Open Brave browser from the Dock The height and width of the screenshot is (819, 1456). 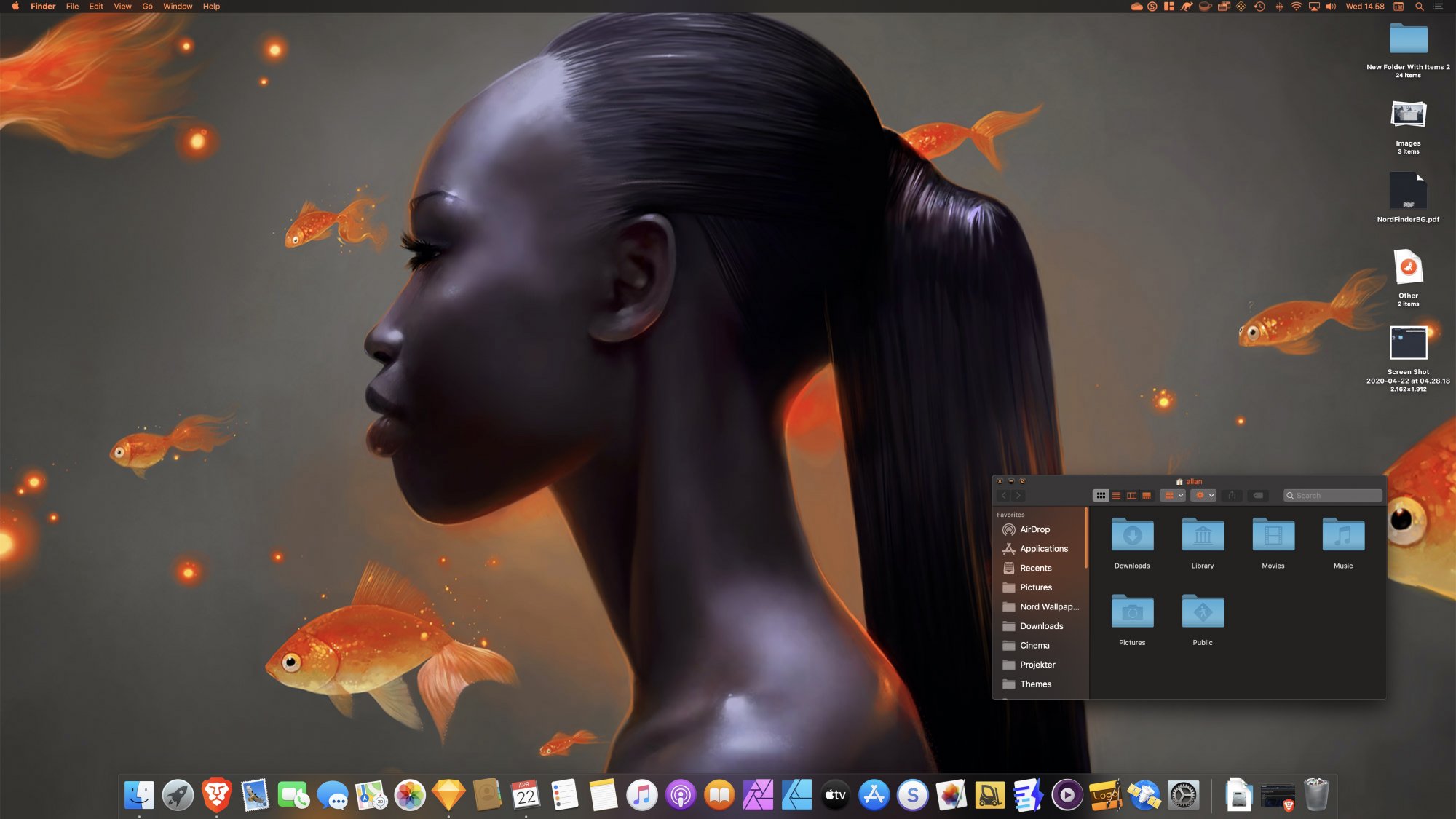pyautogui.click(x=216, y=795)
